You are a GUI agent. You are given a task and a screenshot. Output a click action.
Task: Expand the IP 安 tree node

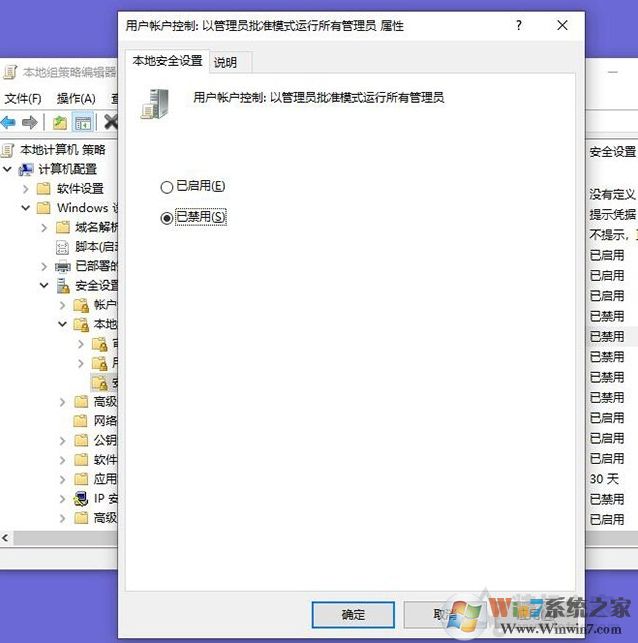point(62,499)
